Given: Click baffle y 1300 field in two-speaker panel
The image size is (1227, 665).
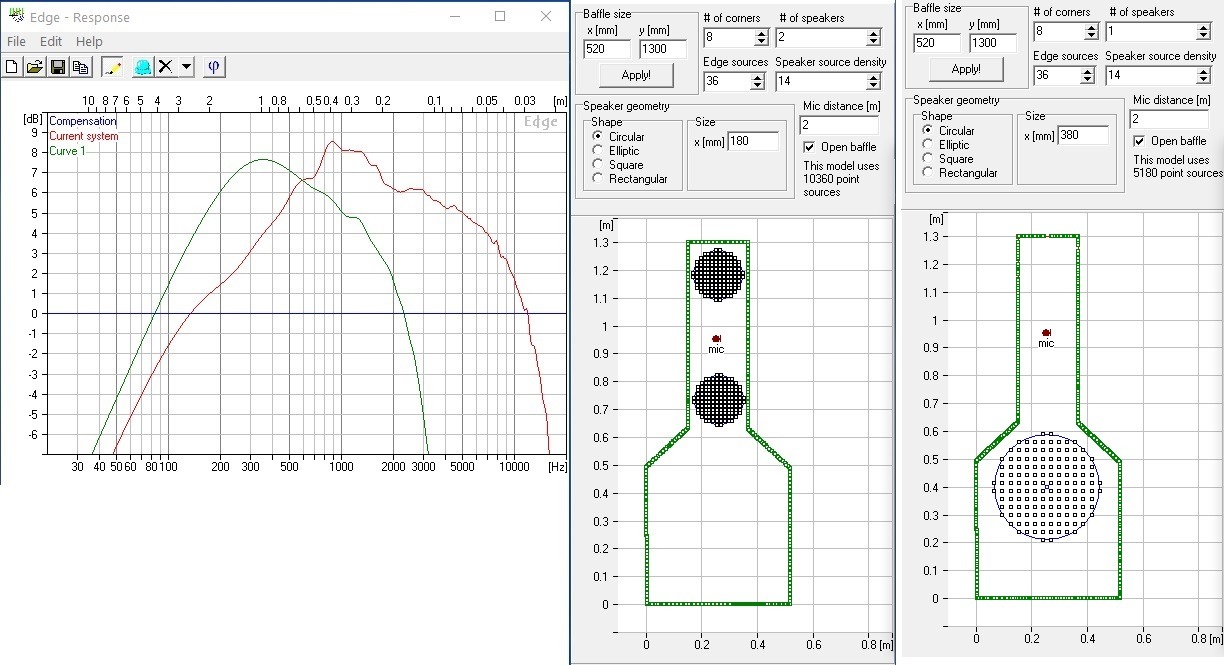Looking at the screenshot, I should 662,49.
